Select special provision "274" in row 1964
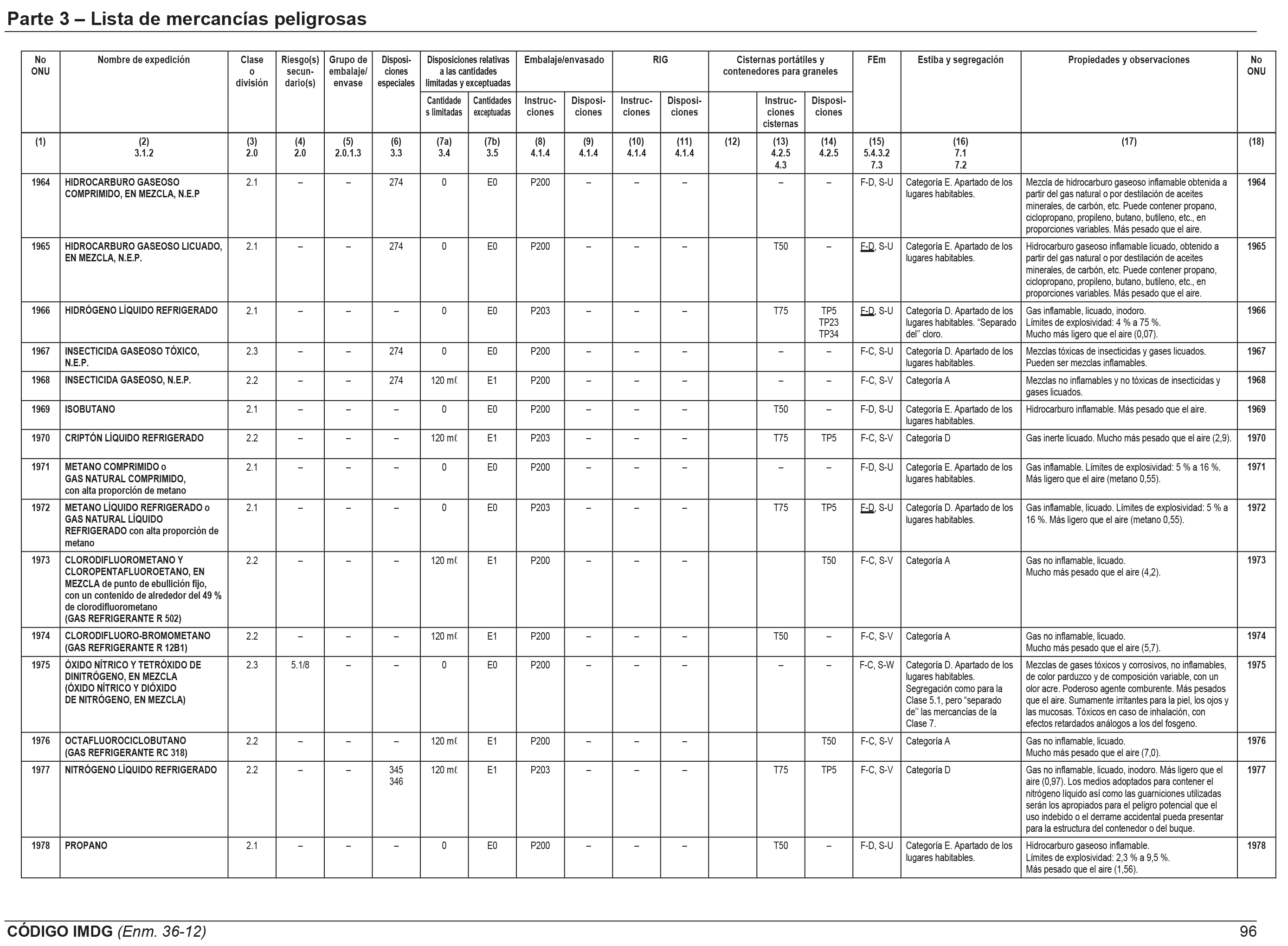The width and height of the screenshot is (1288, 946). pos(396,182)
